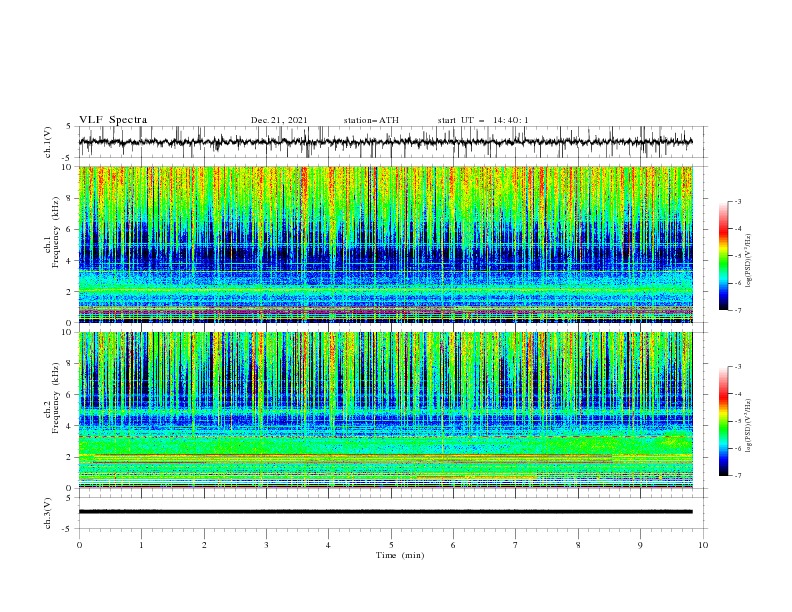Click the ch.1 spectrogram panel

386,244
